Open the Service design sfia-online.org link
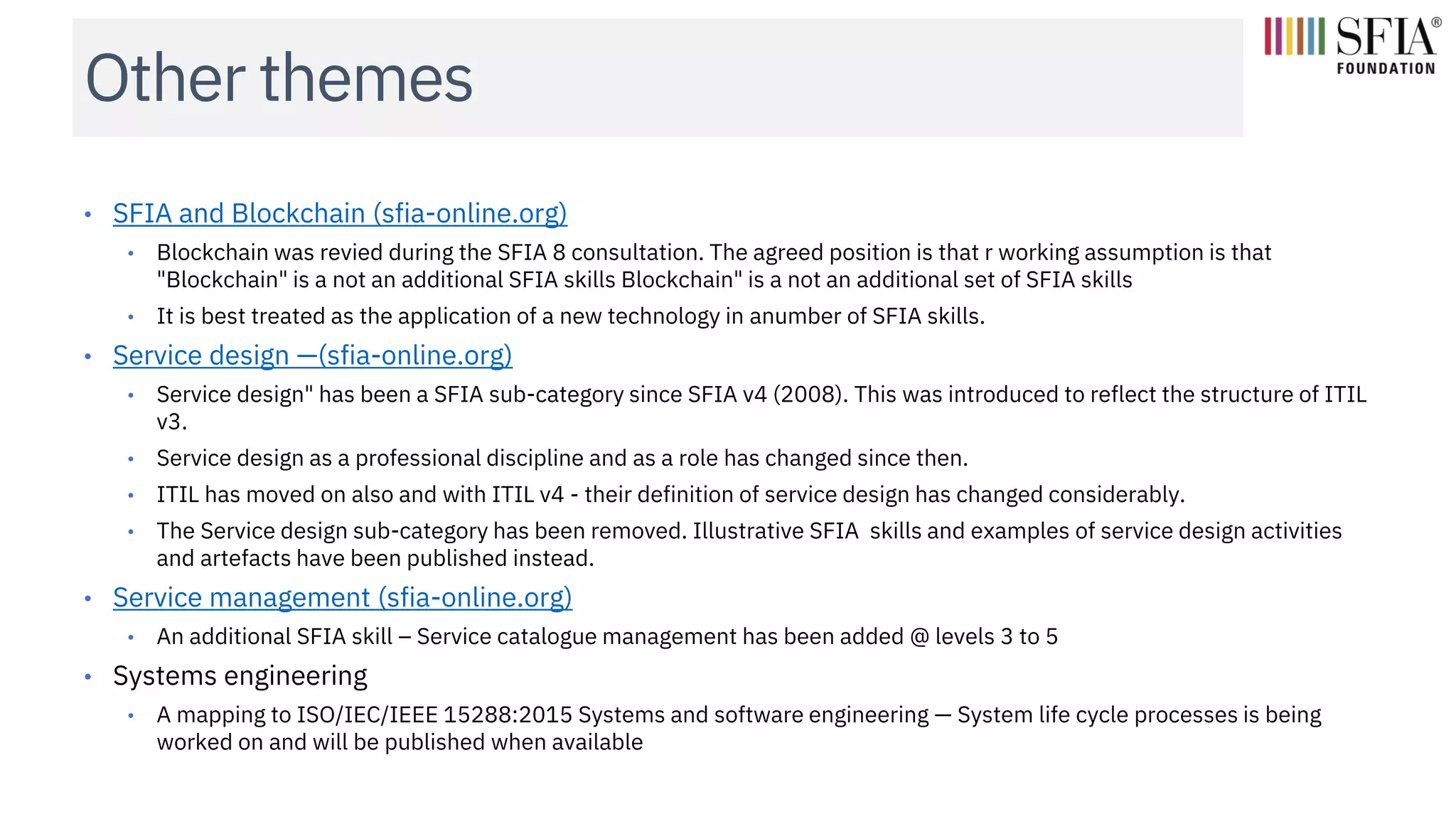 (x=313, y=355)
